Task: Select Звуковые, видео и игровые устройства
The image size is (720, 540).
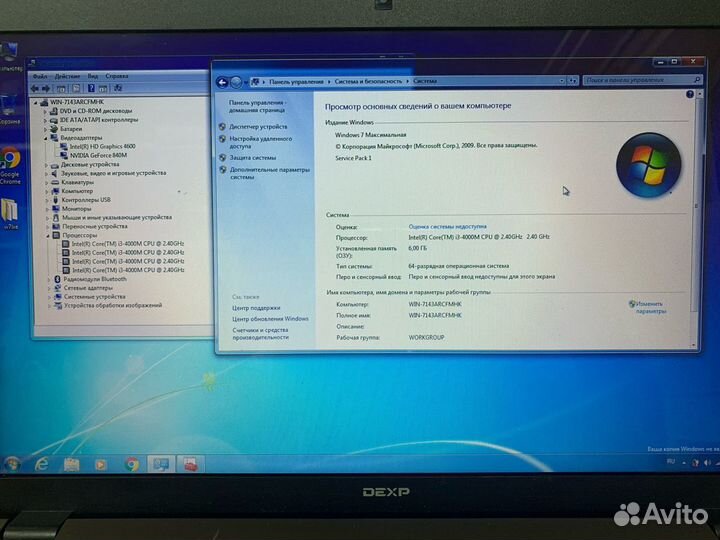Action: click(x=113, y=173)
